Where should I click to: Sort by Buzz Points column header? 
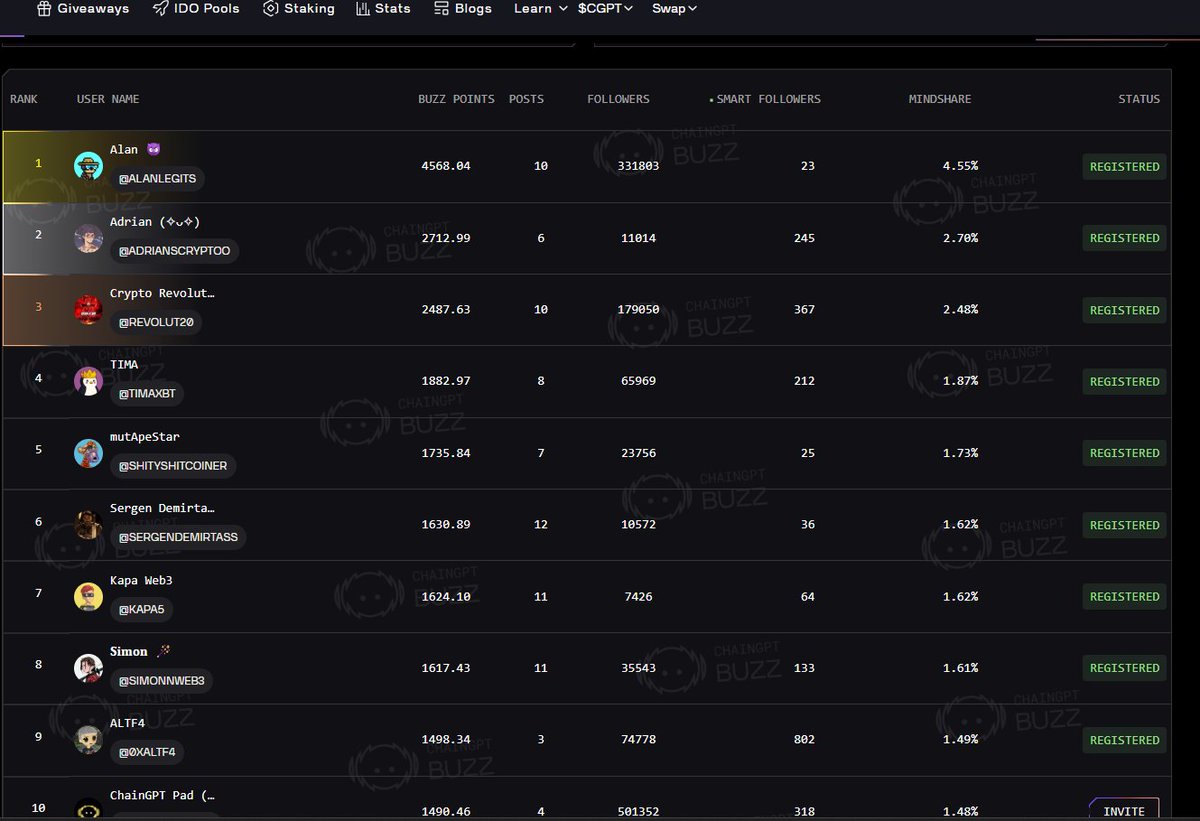click(456, 99)
